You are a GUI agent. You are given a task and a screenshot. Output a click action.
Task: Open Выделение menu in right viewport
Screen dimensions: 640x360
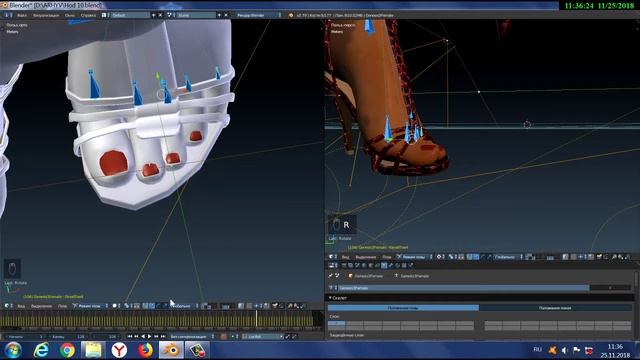pyautogui.click(x=365, y=257)
